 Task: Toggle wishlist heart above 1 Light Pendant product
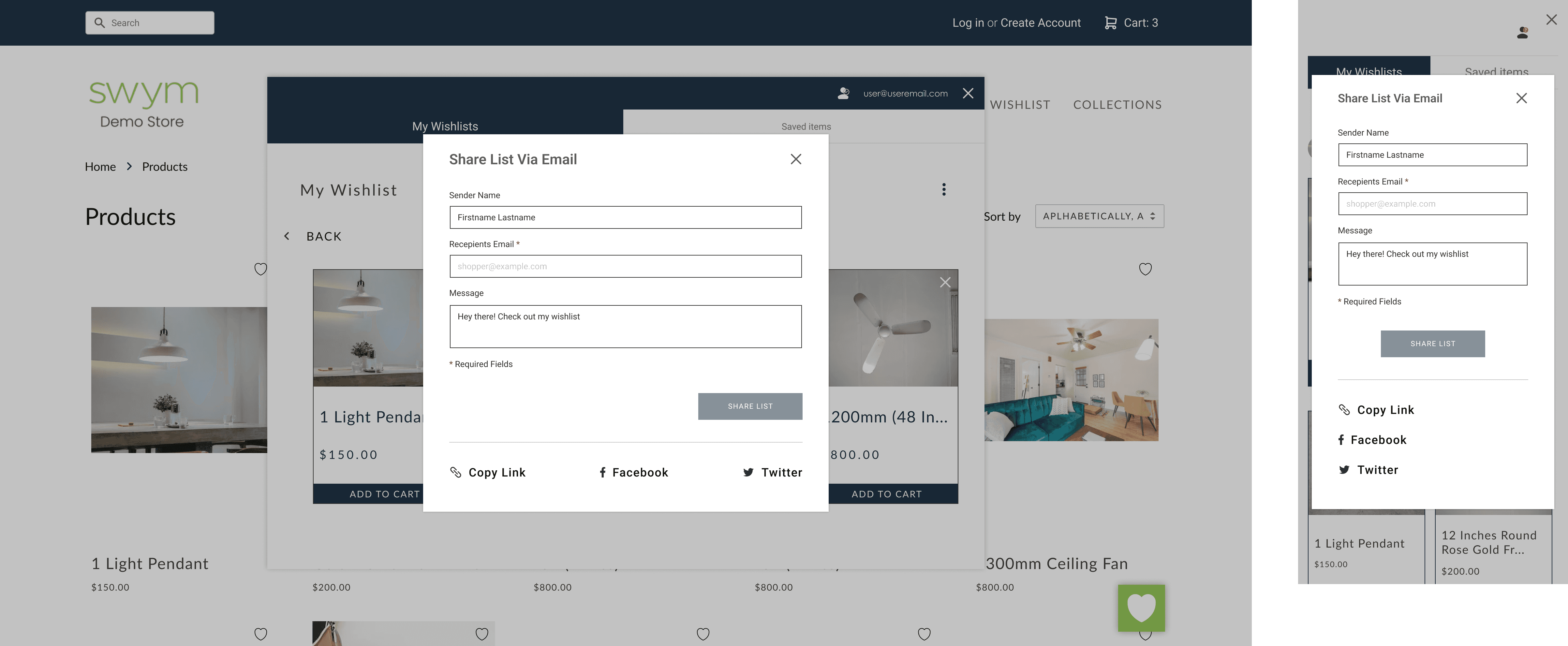pyautogui.click(x=260, y=269)
